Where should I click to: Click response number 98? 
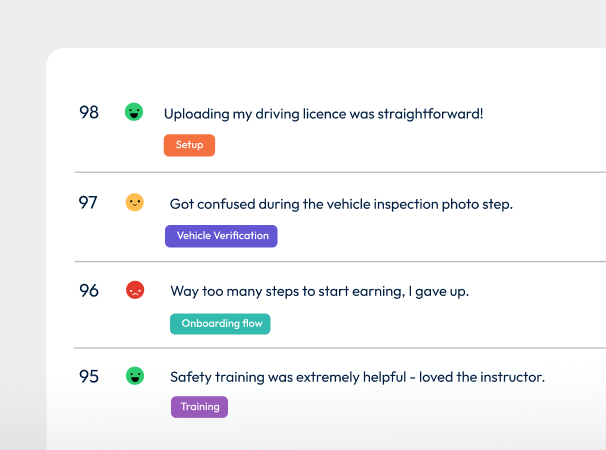click(x=89, y=112)
